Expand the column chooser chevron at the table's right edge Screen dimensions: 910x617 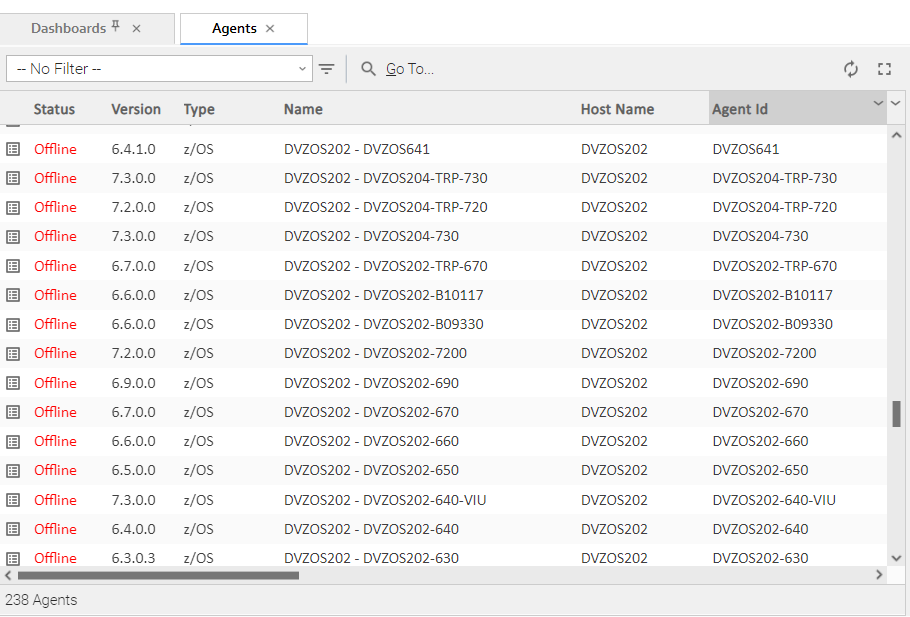896,104
